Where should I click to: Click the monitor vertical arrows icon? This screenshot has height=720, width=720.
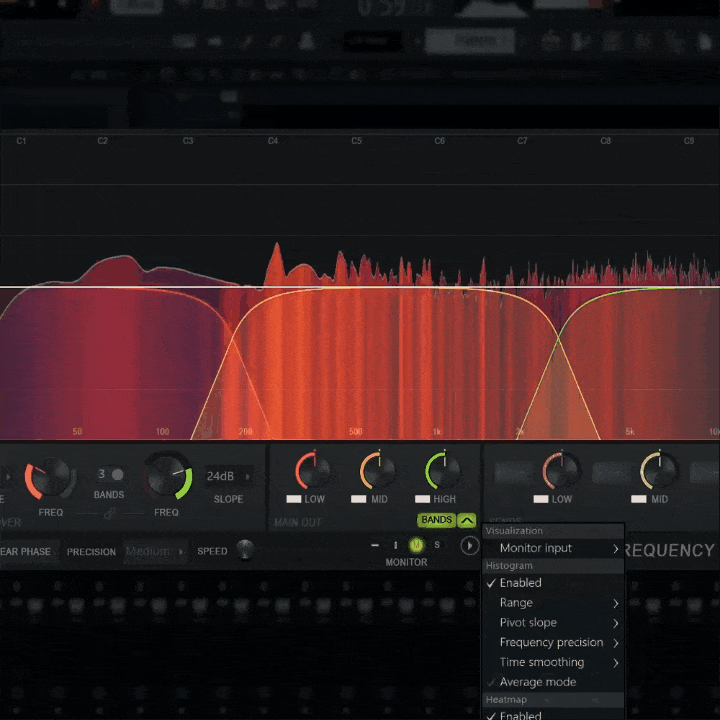click(x=395, y=545)
